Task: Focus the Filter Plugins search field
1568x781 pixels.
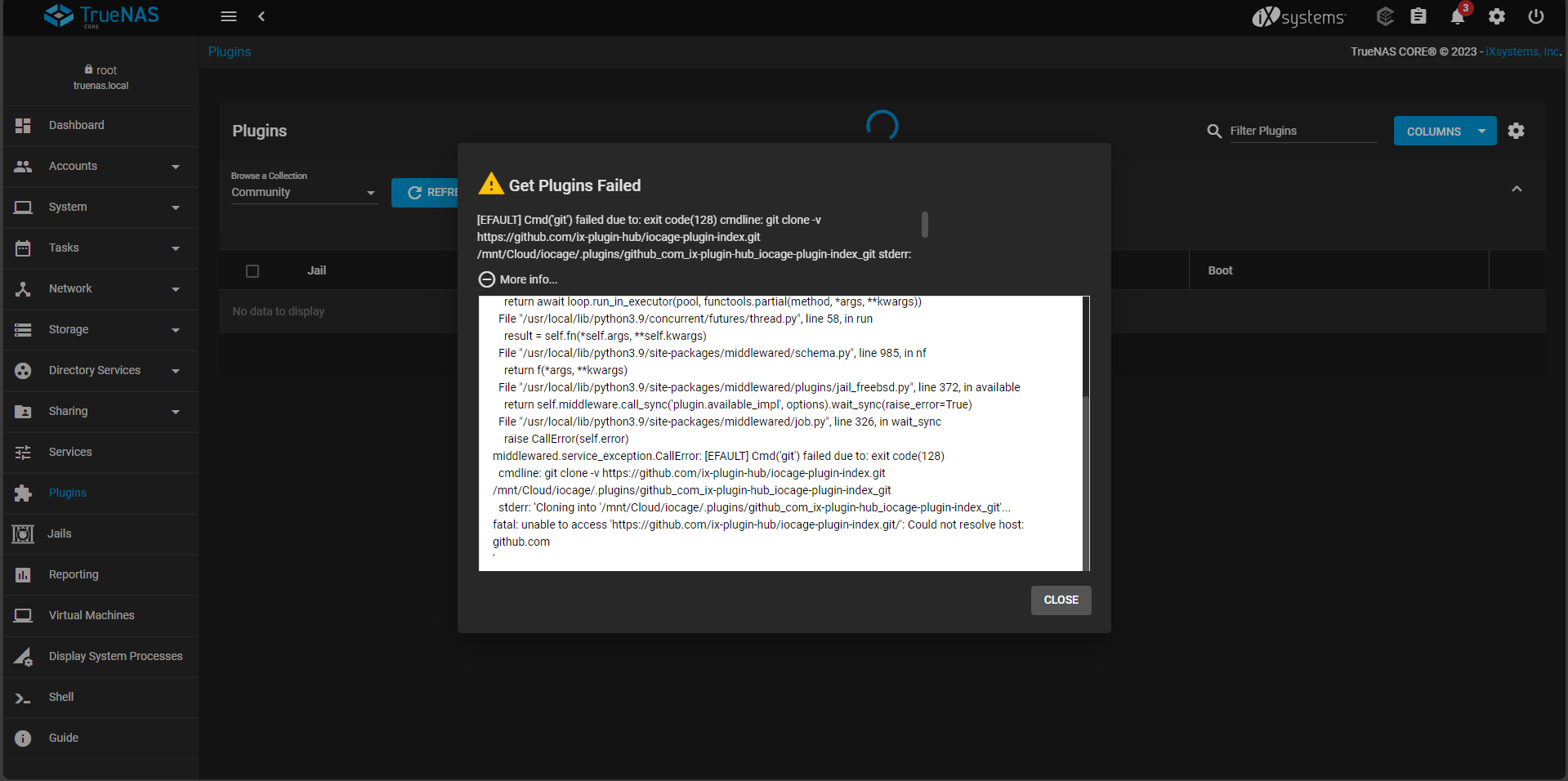Action: tap(1303, 131)
